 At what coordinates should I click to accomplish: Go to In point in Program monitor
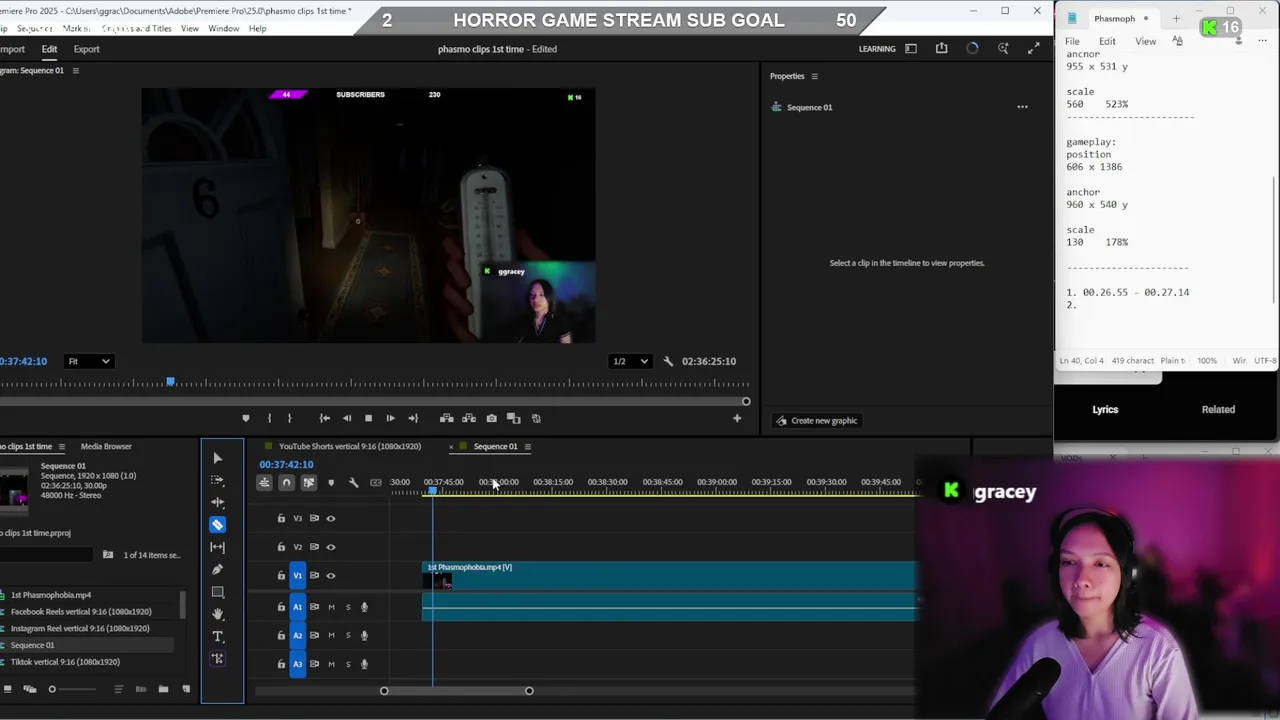[x=324, y=418]
